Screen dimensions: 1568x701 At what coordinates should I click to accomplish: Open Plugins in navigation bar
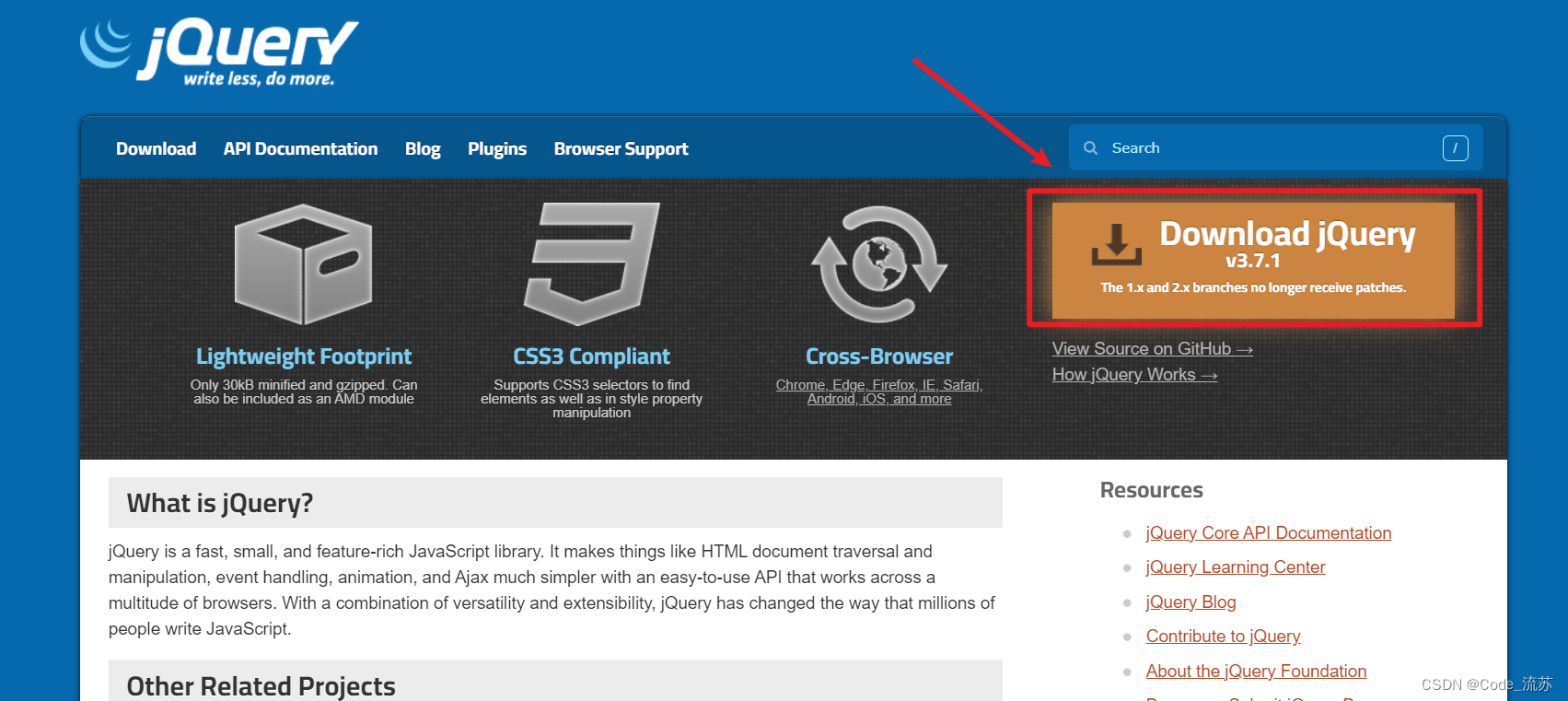(497, 149)
